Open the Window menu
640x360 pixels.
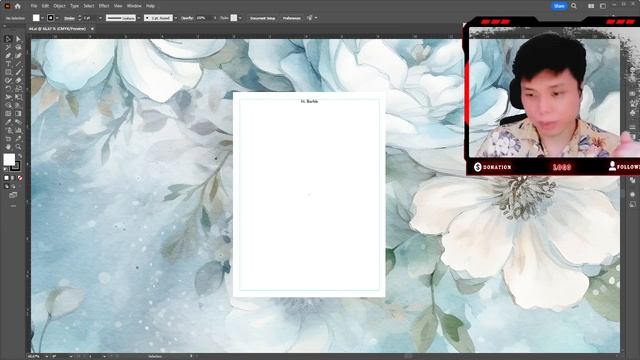pyautogui.click(x=134, y=6)
